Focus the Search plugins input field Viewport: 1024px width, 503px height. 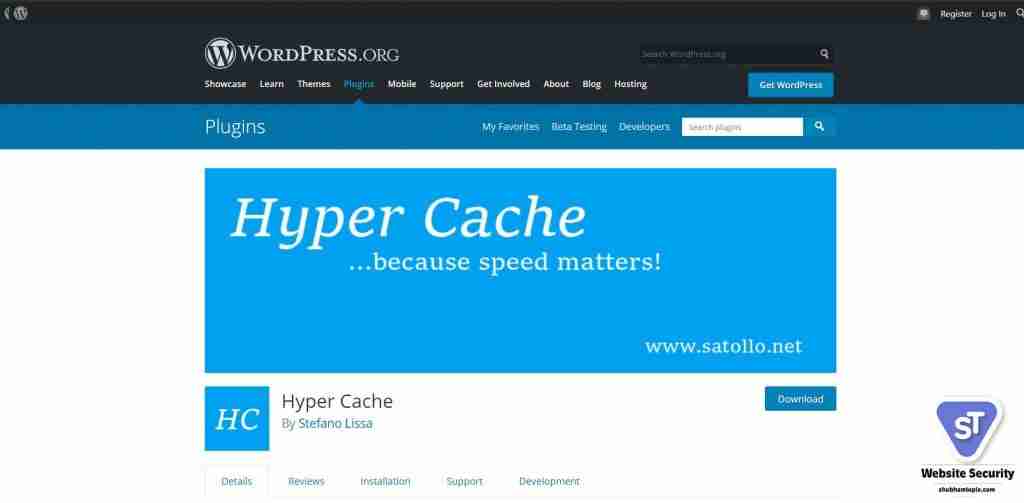(x=743, y=127)
